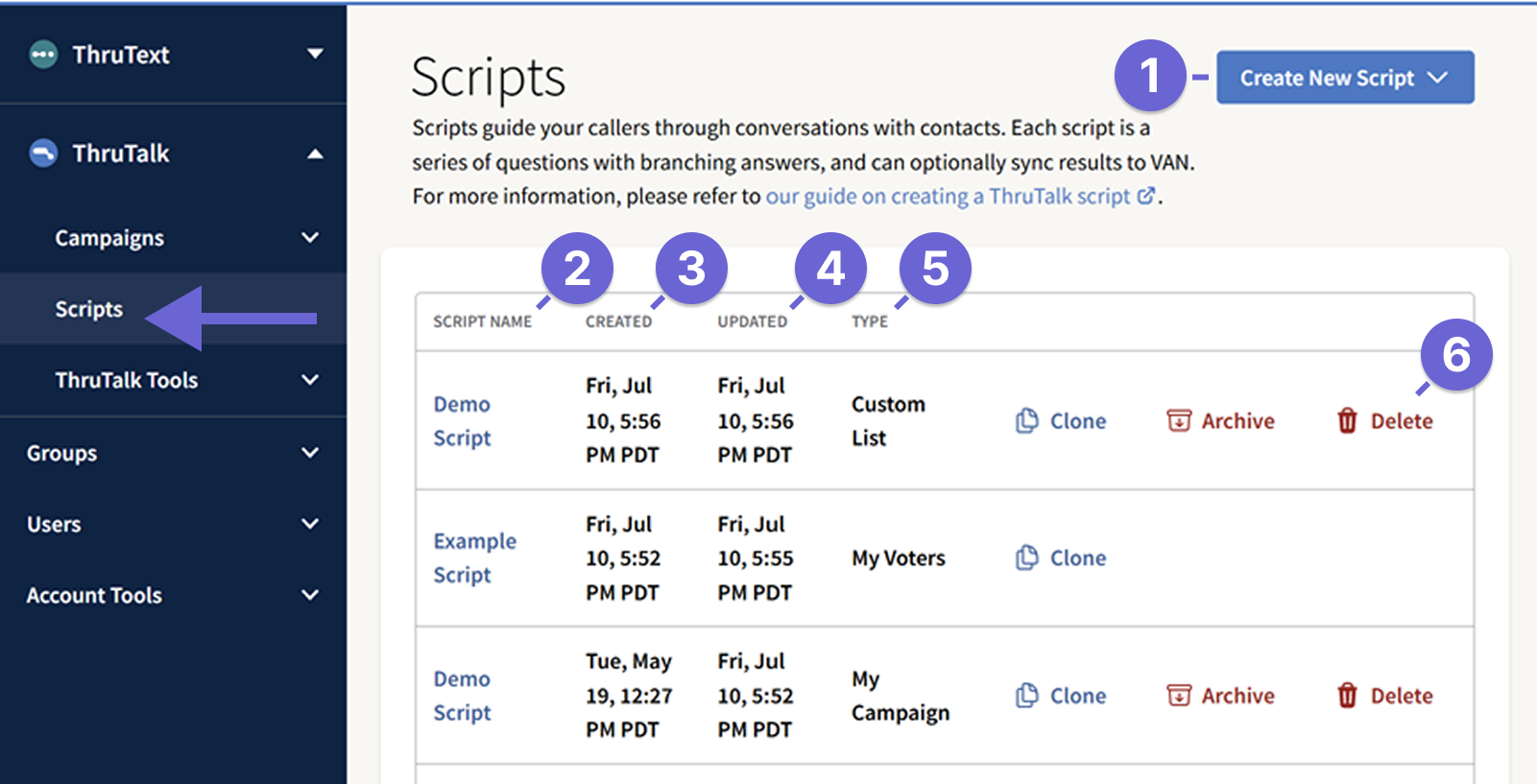Click trash icon in My Campaign row
This screenshot has height=784, width=1537.
tap(1348, 695)
